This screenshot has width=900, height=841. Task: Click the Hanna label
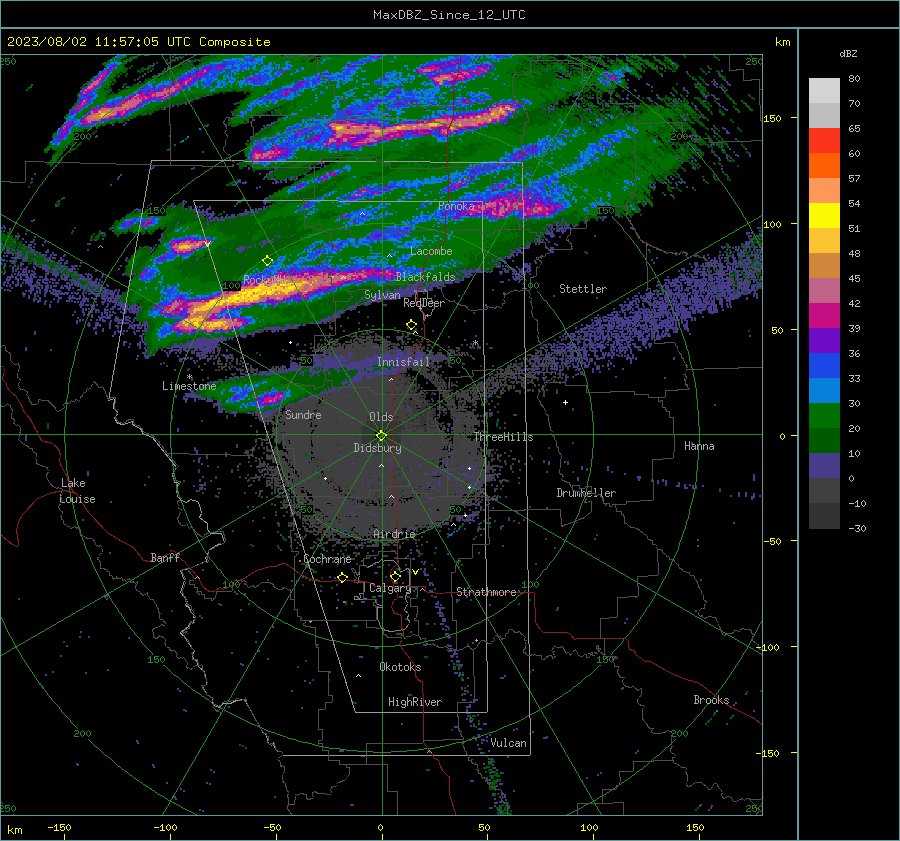pyautogui.click(x=699, y=446)
